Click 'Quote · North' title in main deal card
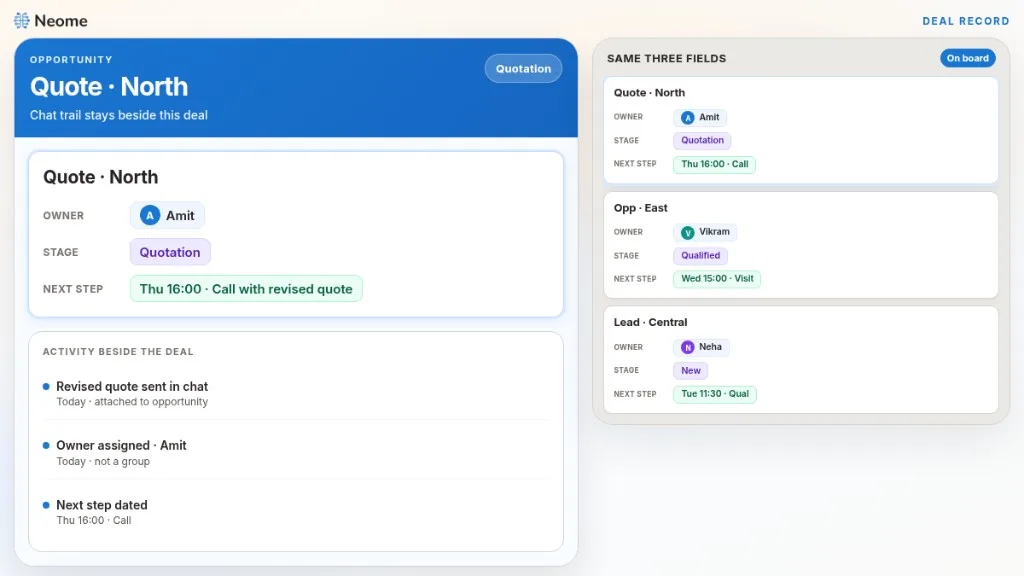The width and height of the screenshot is (1024, 576). [101, 177]
